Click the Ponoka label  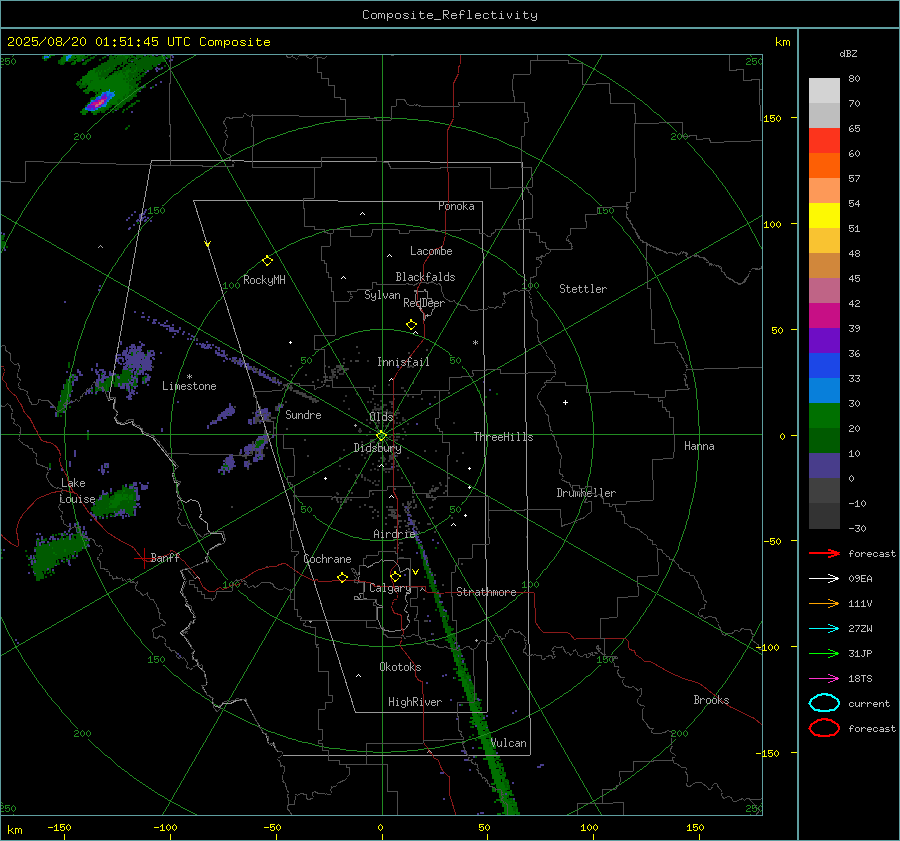coord(456,206)
